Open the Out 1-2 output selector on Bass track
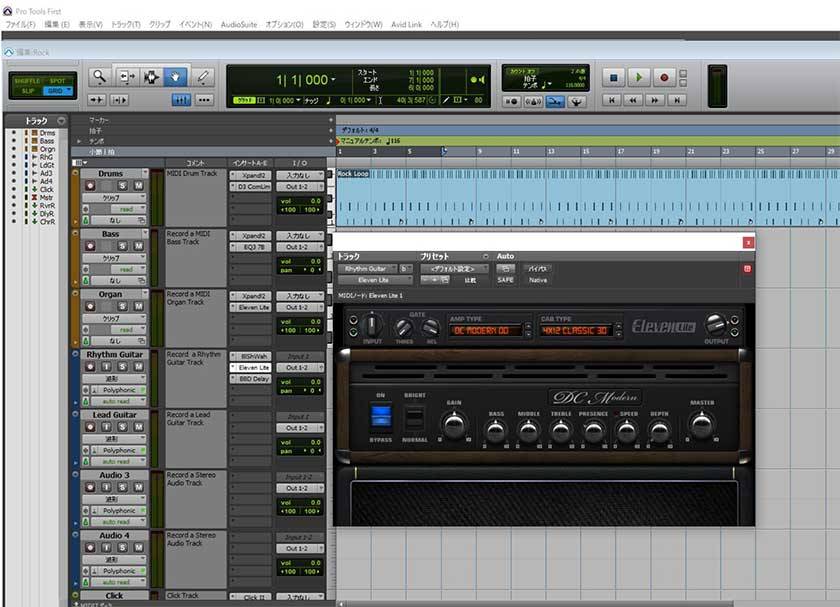 click(300, 247)
